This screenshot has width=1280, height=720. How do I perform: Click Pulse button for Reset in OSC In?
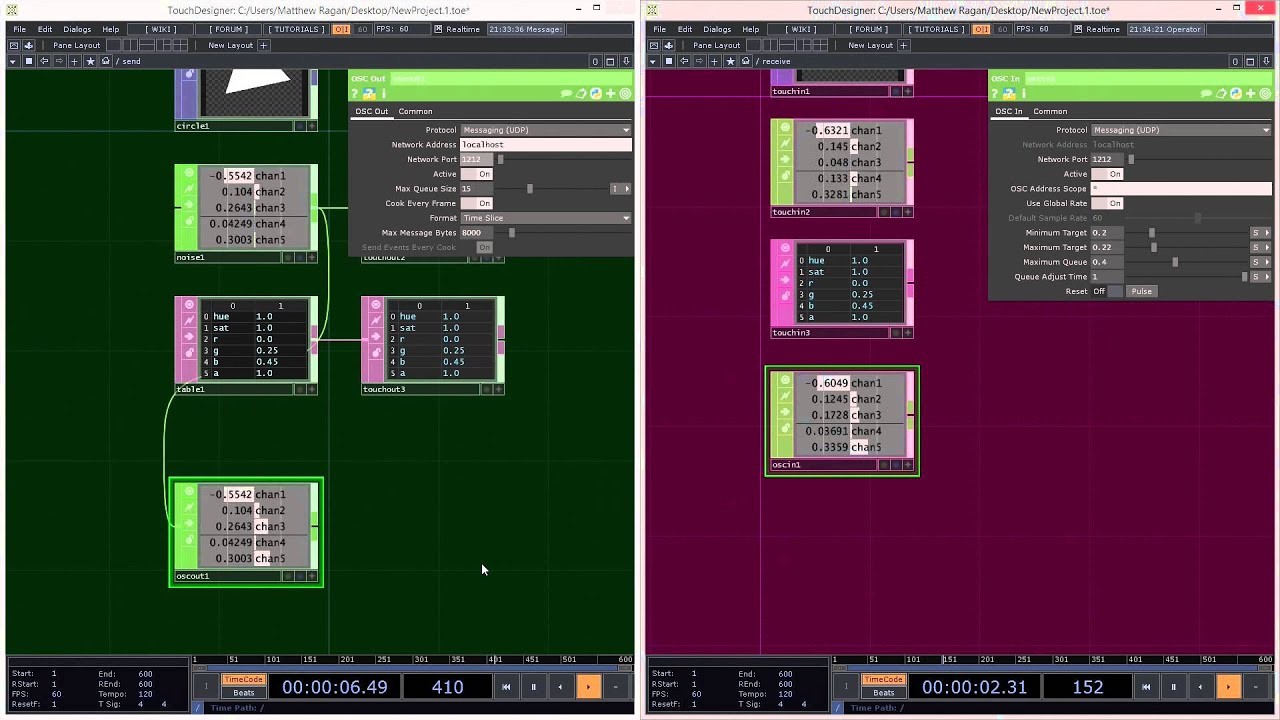(x=1141, y=291)
